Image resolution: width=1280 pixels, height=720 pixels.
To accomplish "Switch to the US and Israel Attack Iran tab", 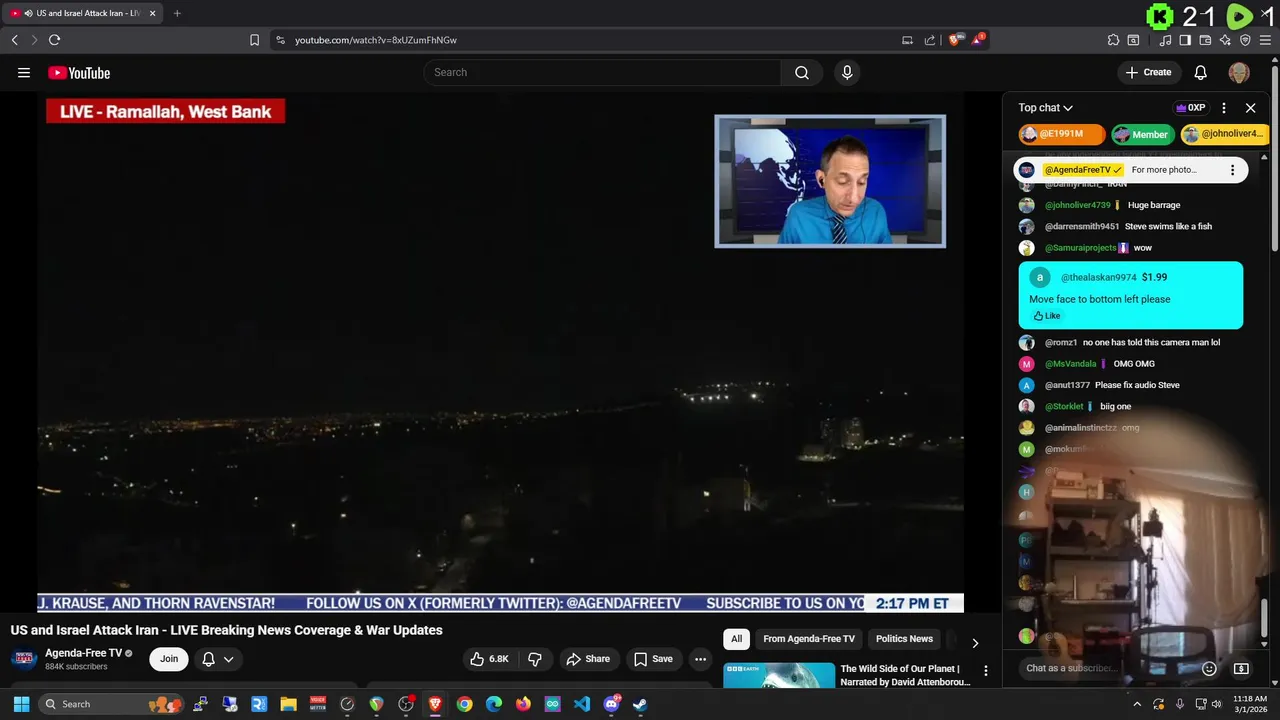I will pyautogui.click(x=80, y=13).
